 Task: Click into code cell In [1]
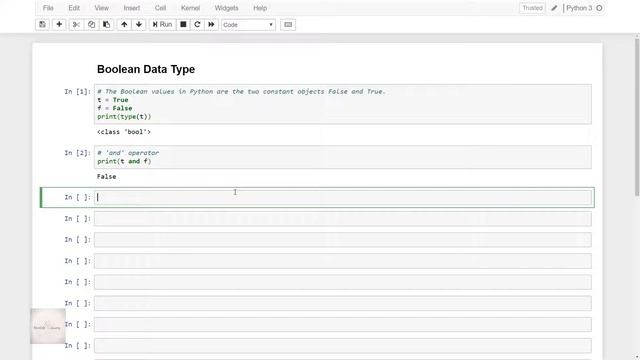[x=342, y=104]
